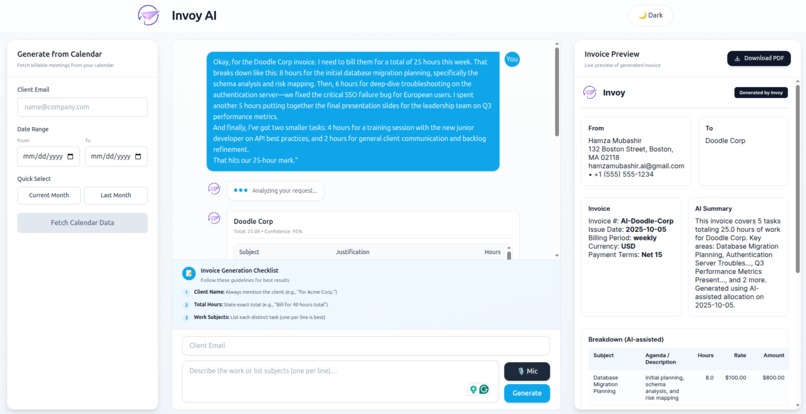Click the Analyzing your request message
Screen dimensions: 806x414
(276, 190)
